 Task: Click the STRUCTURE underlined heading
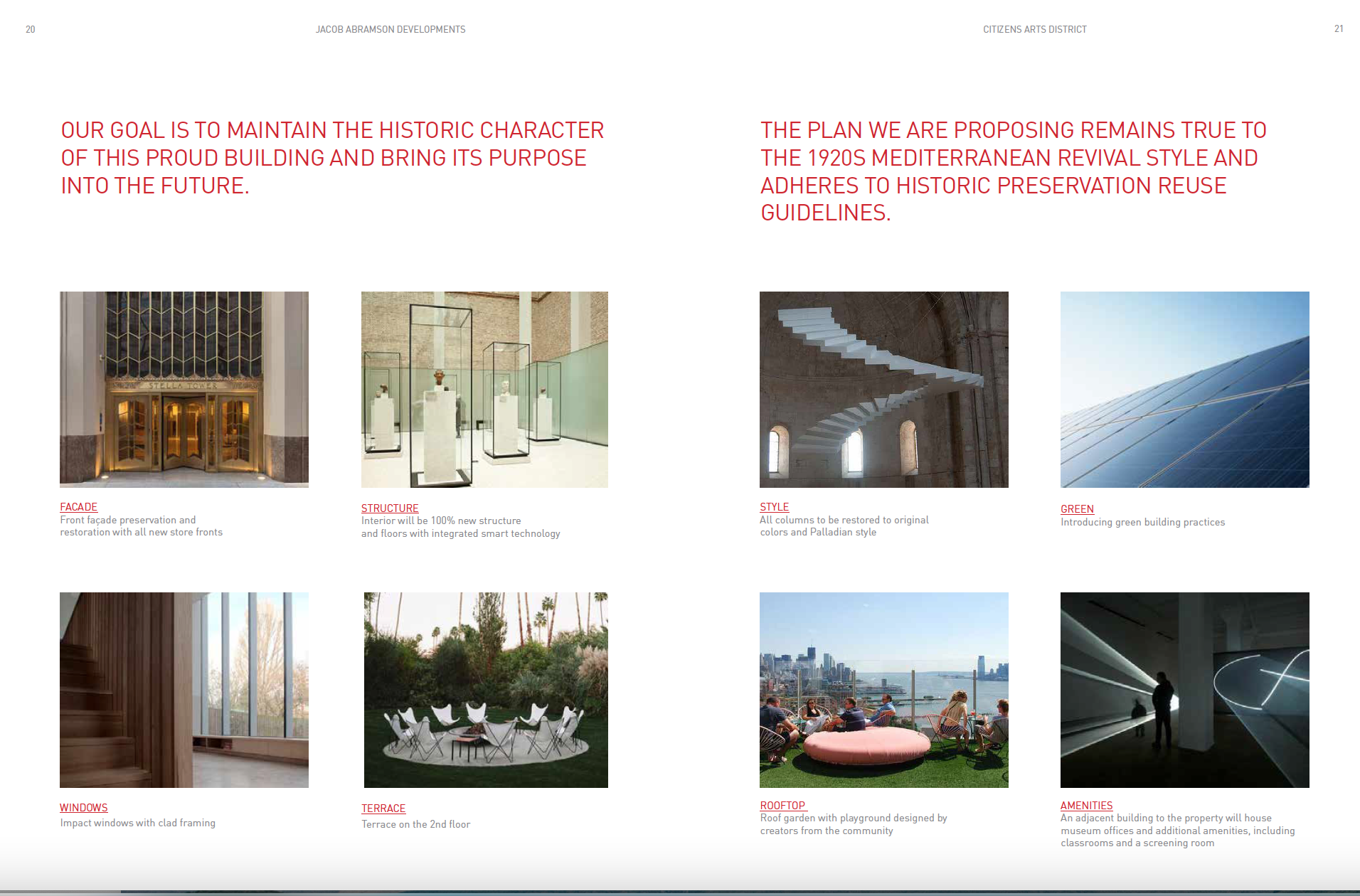click(390, 508)
